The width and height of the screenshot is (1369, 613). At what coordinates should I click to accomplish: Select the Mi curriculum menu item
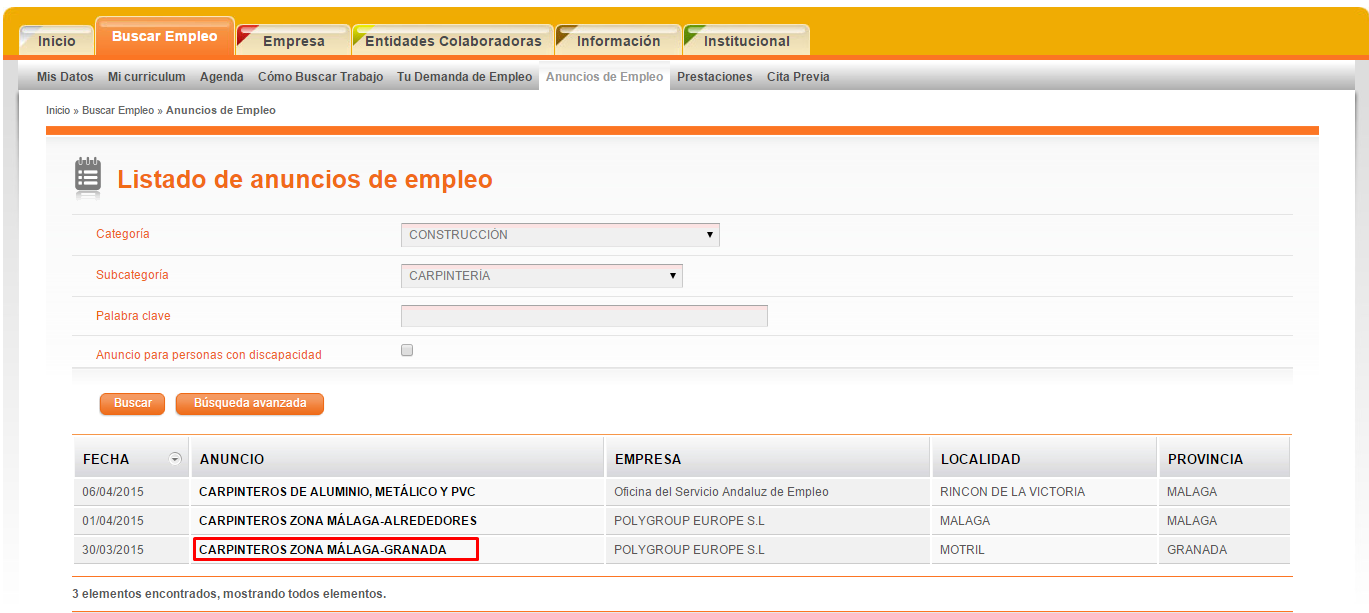[x=146, y=76]
